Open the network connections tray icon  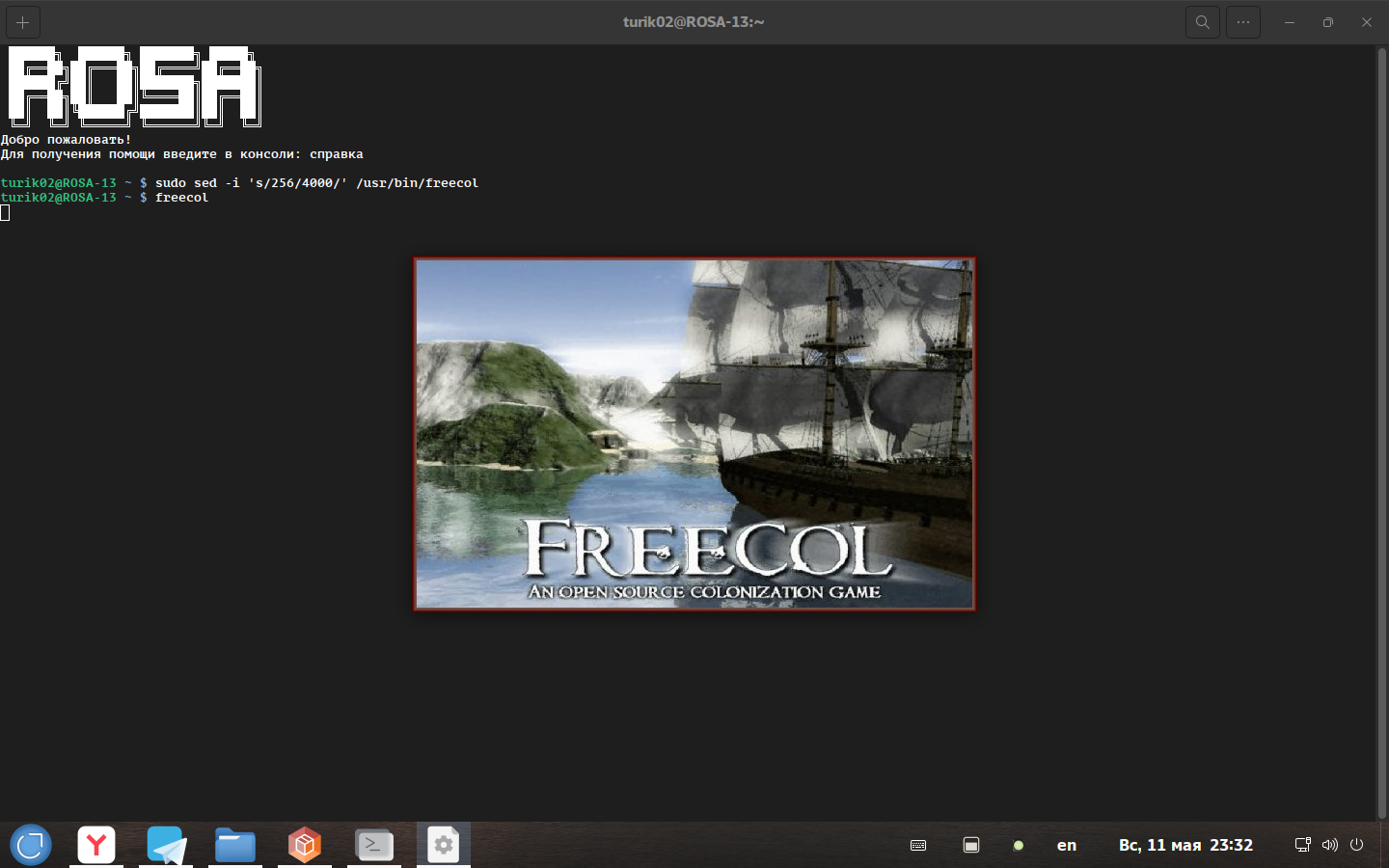[x=1302, y=845]
